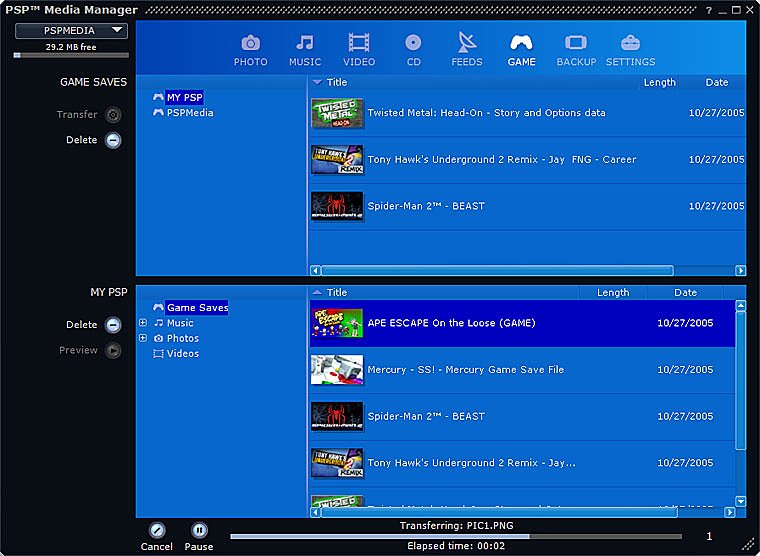This screenshot has height=556, width=760.
Task: Select 'Mercury - SS! - Mercury Game Save File'
Action: click(x=466, y=369)
